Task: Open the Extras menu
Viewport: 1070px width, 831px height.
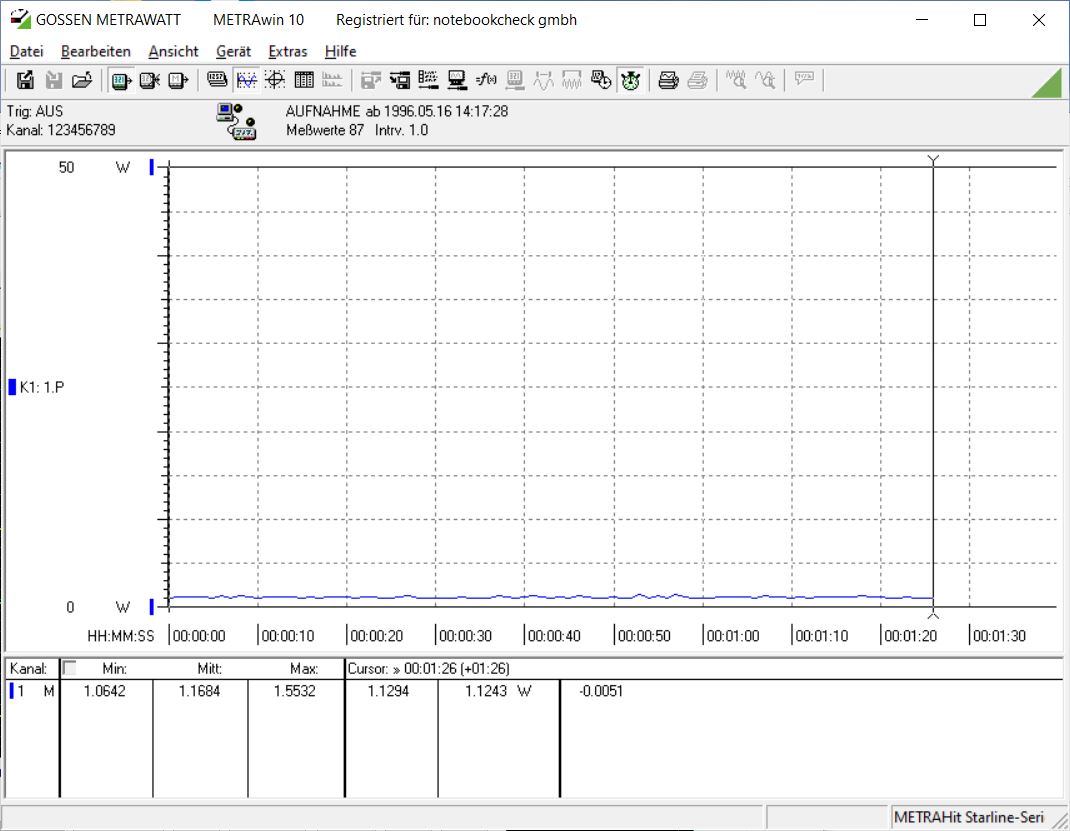Action: tap(288, 51)
